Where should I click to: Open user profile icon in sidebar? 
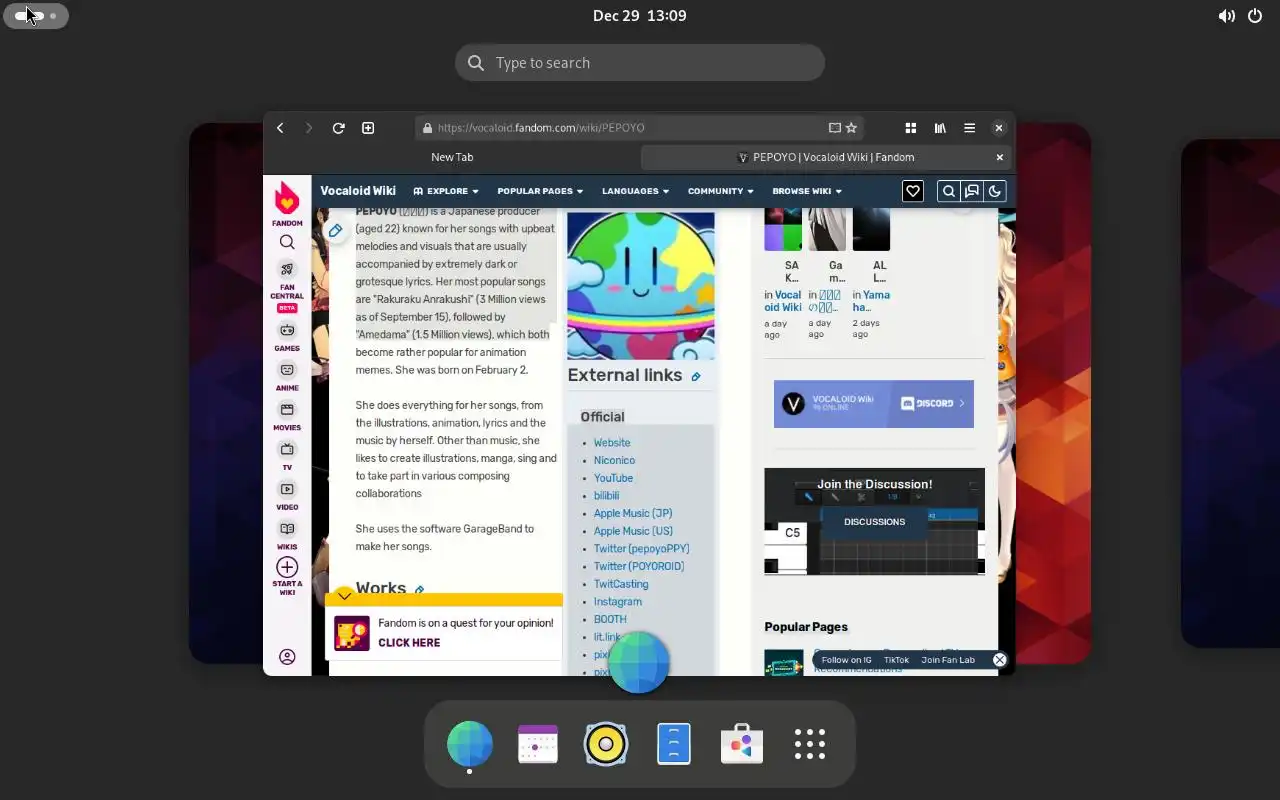click(287, 657)
